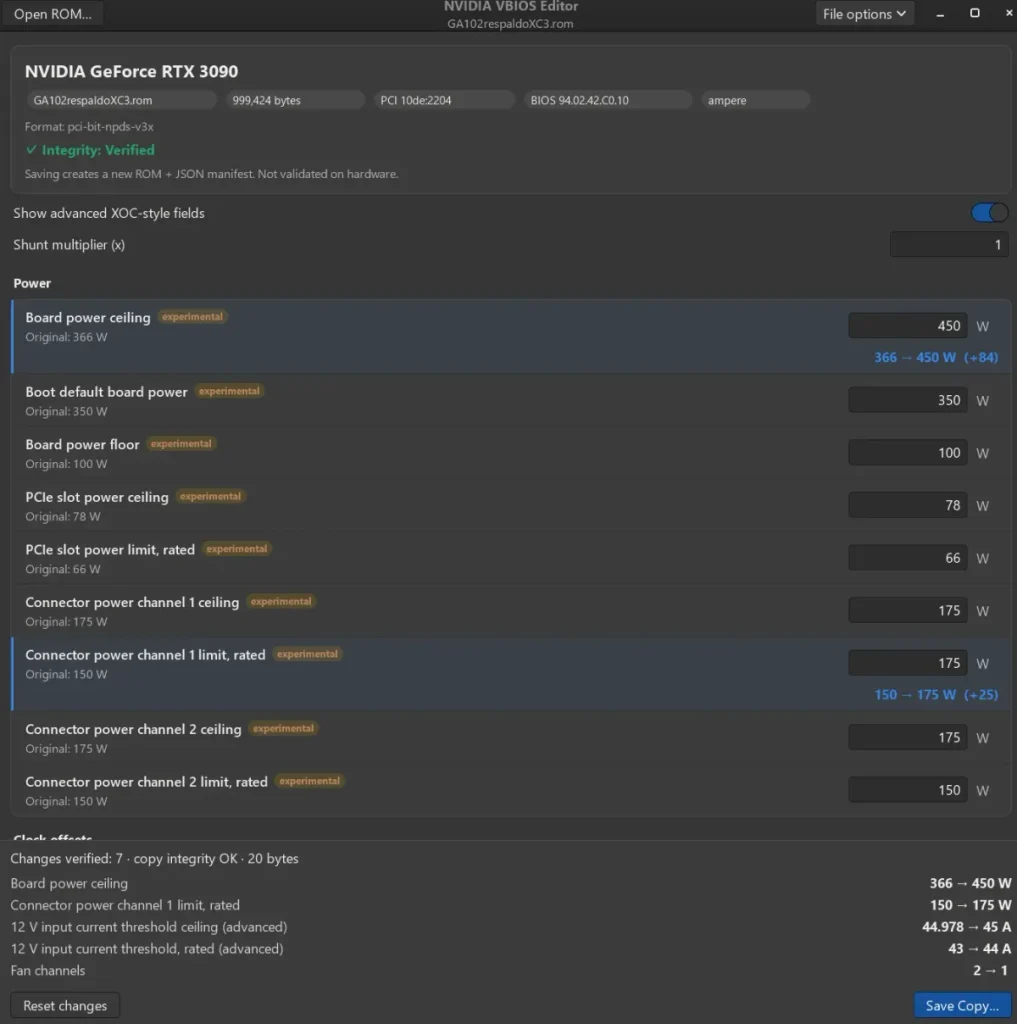Select the ampere architecture chip

[x=756, y=100]
